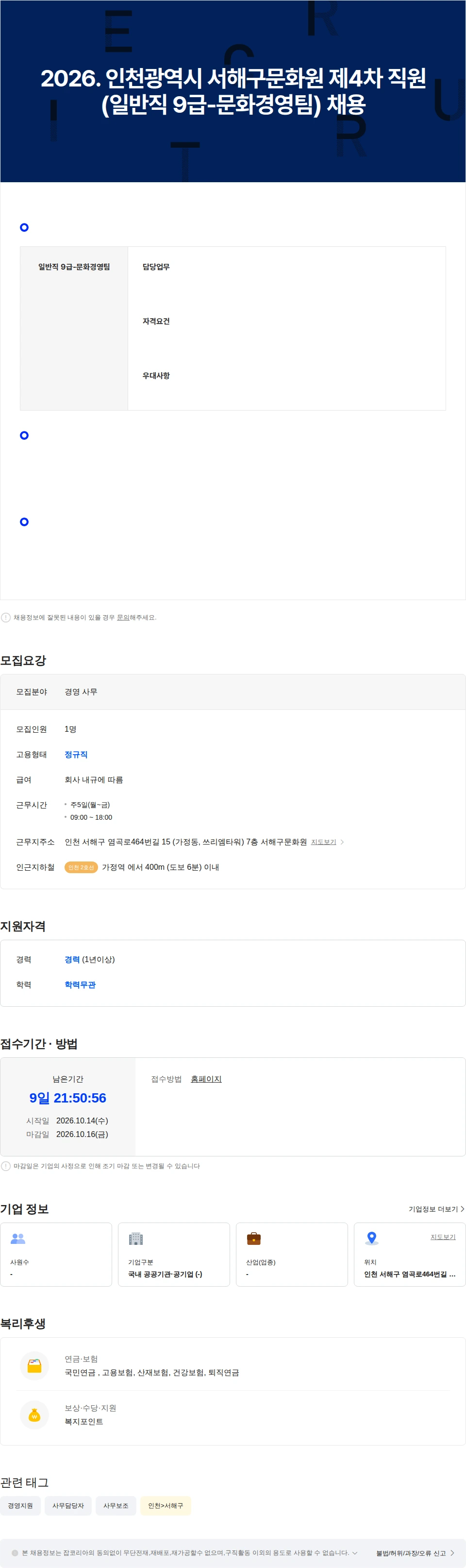This screenshot has width=466, height=1568.
Task: Click the 사원수 people icon
Action: [18, 1238]
